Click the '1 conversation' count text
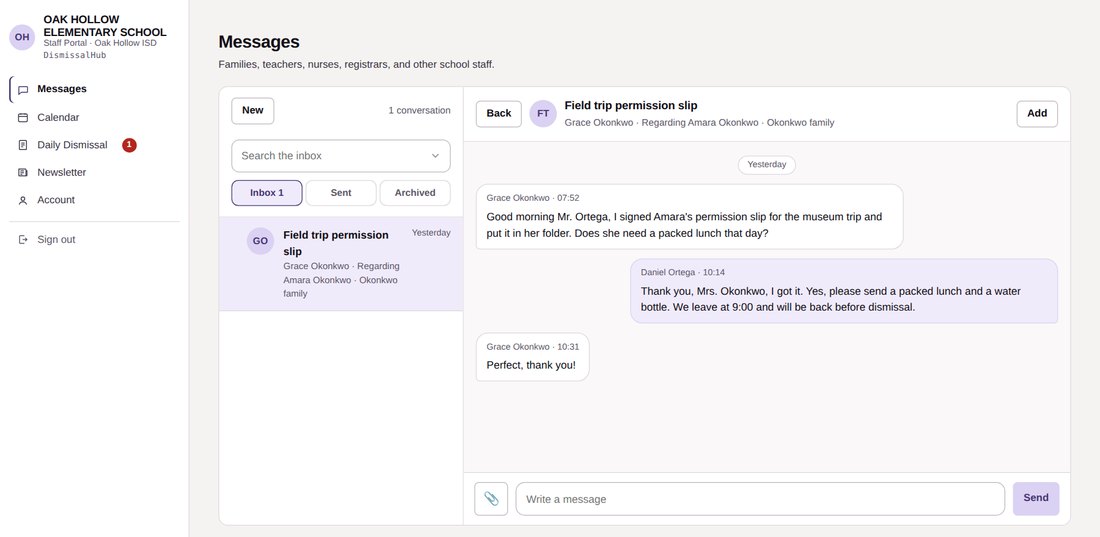This screenshot has width=1100, height=537. [x=420, y=110]
